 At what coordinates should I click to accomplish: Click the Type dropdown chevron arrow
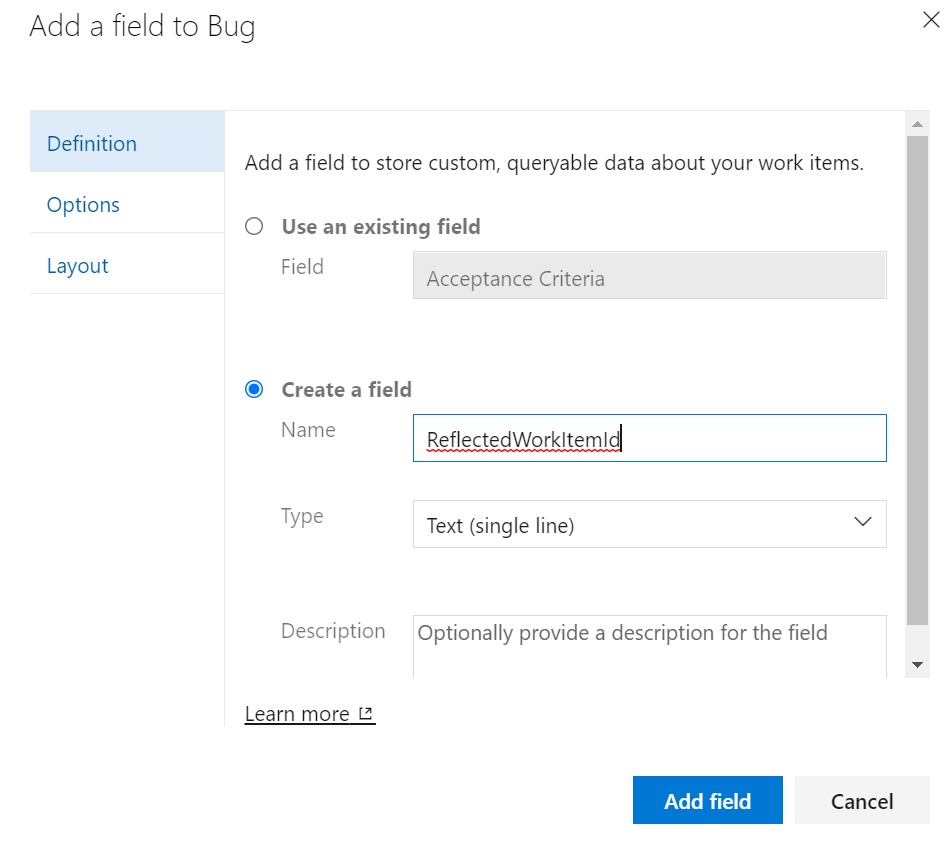pyautogui.click(x=862, y=522)
